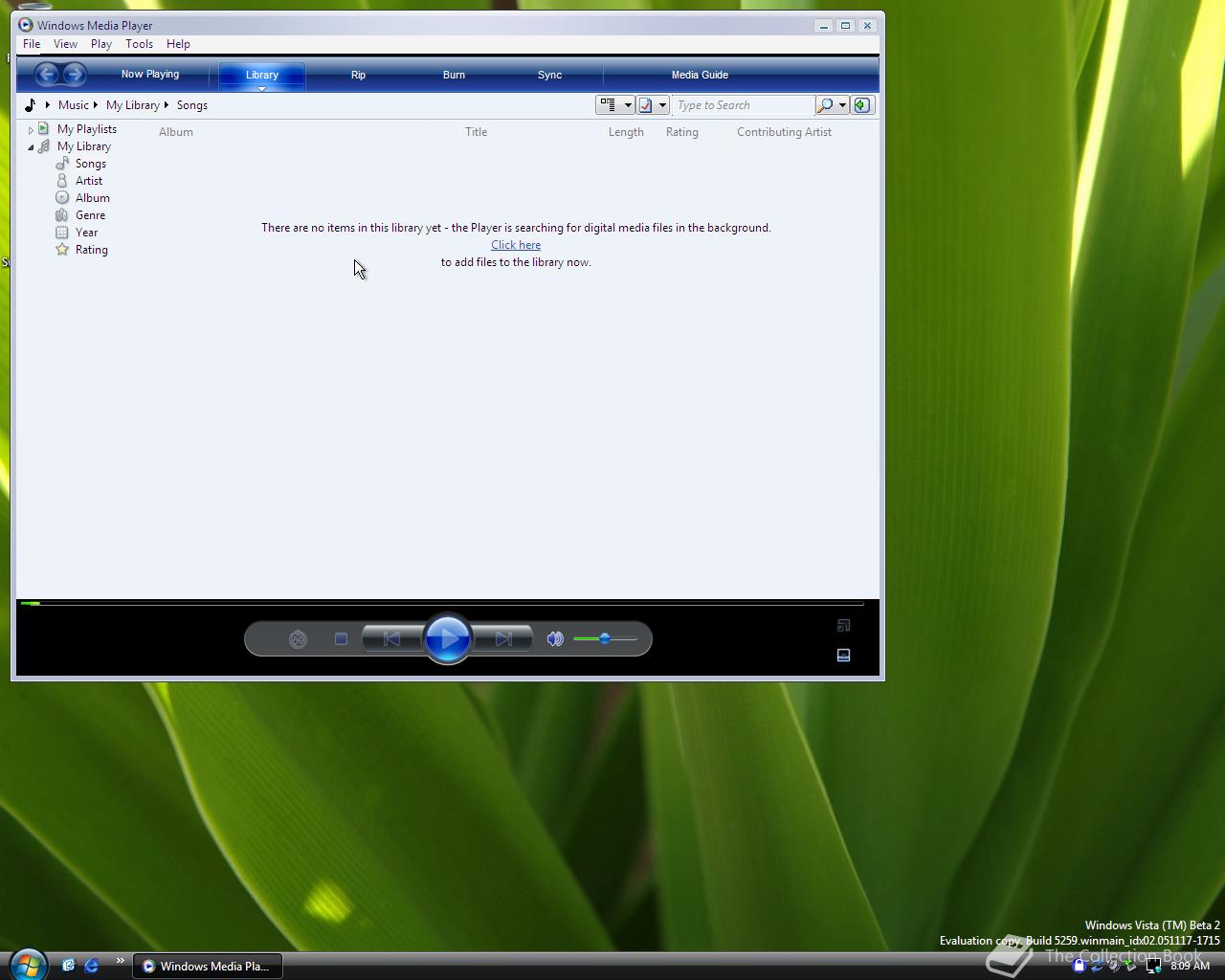
Task: Switch to the Rip tab
Action: click(358, 75)
